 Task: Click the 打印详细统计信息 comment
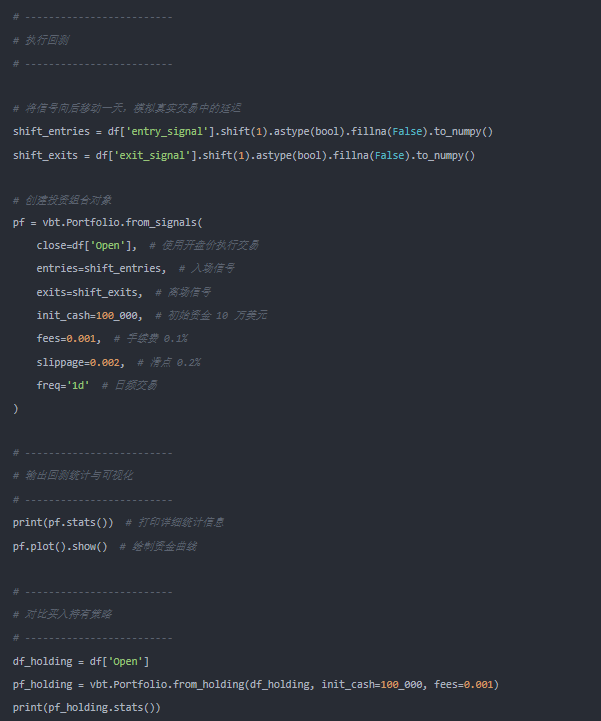coord(175,522)
